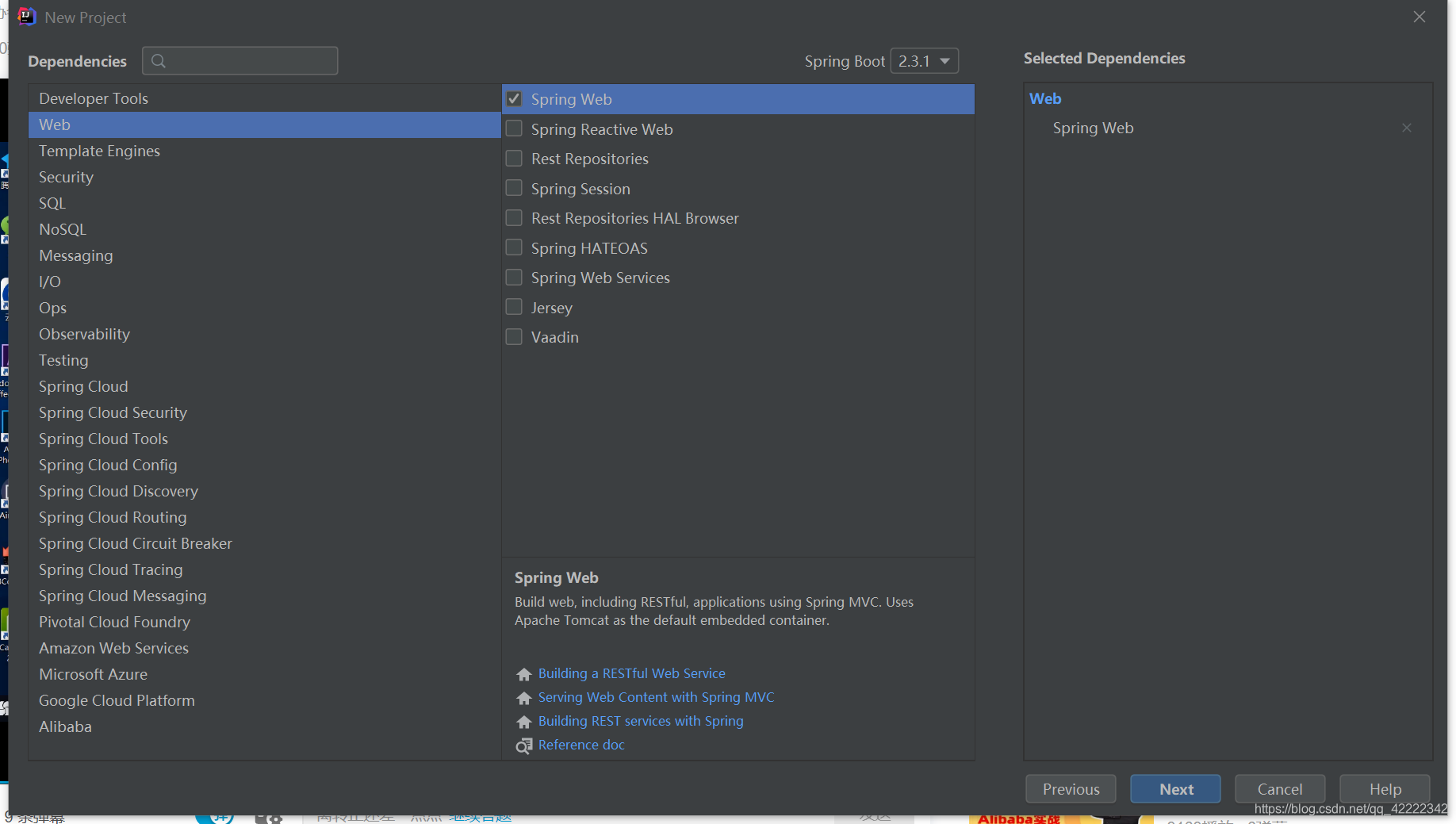
Task: Click the search magnifier icon
Action: (x=159, y=61)
